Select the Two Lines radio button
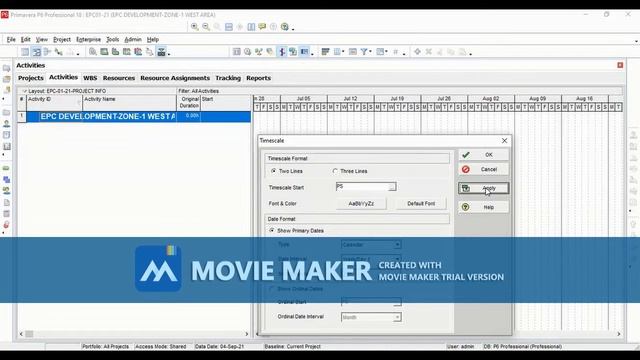The image size is (640, 360). 273,171
